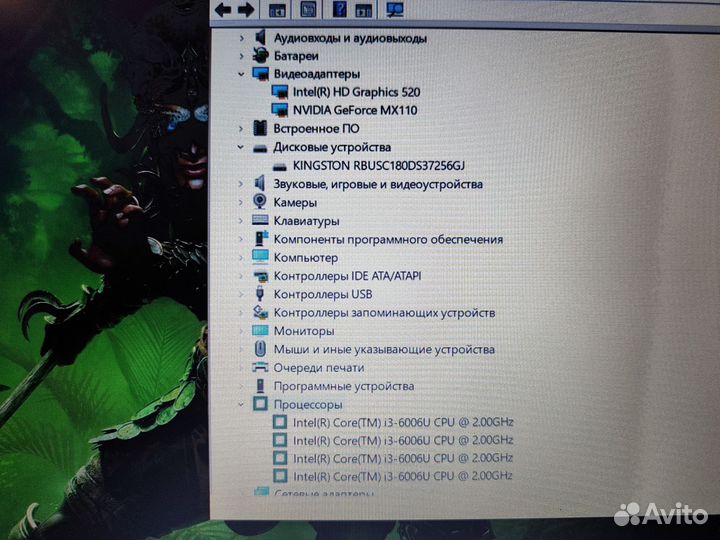
Task: Expand the Камеры node
Action: (241, 202)
